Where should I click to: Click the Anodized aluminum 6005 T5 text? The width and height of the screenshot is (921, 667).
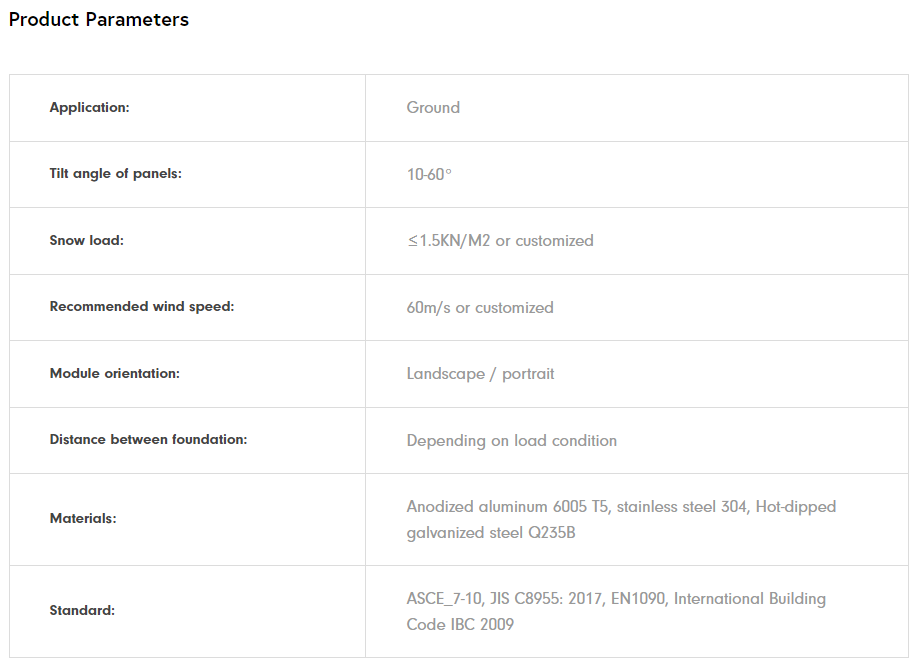point(507,506)
